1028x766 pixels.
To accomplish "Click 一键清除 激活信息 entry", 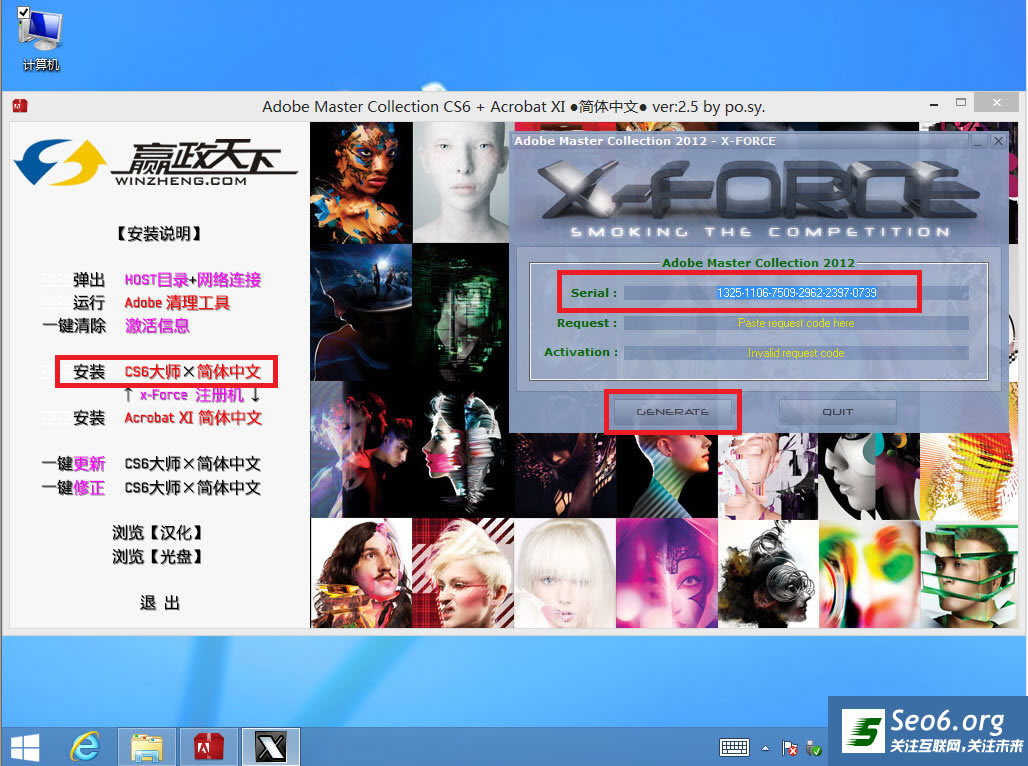I will [116, 326].
